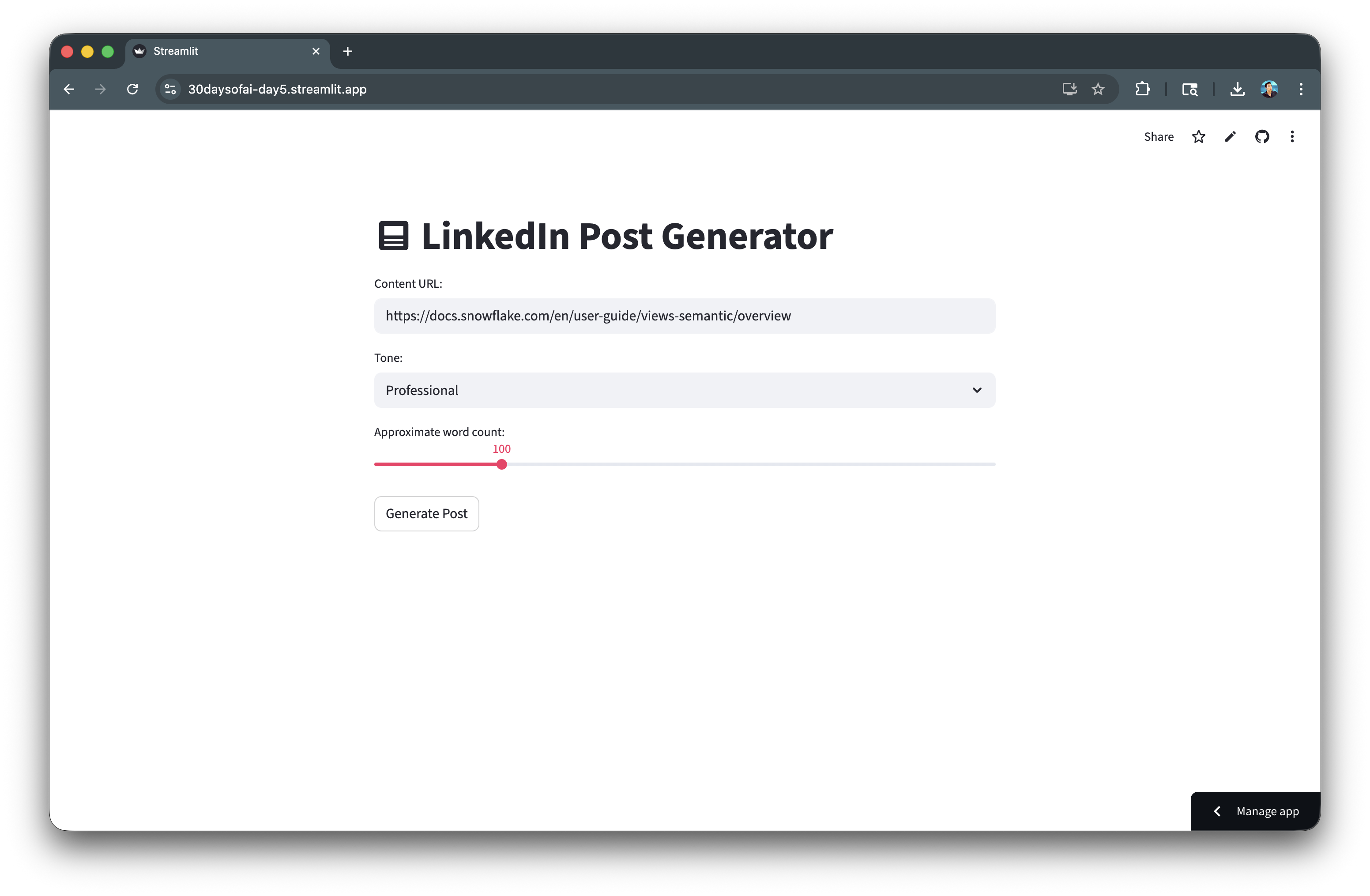Go back to previous page
The height and width of the screenshot is (896, 1370).
tap(69, 89)
